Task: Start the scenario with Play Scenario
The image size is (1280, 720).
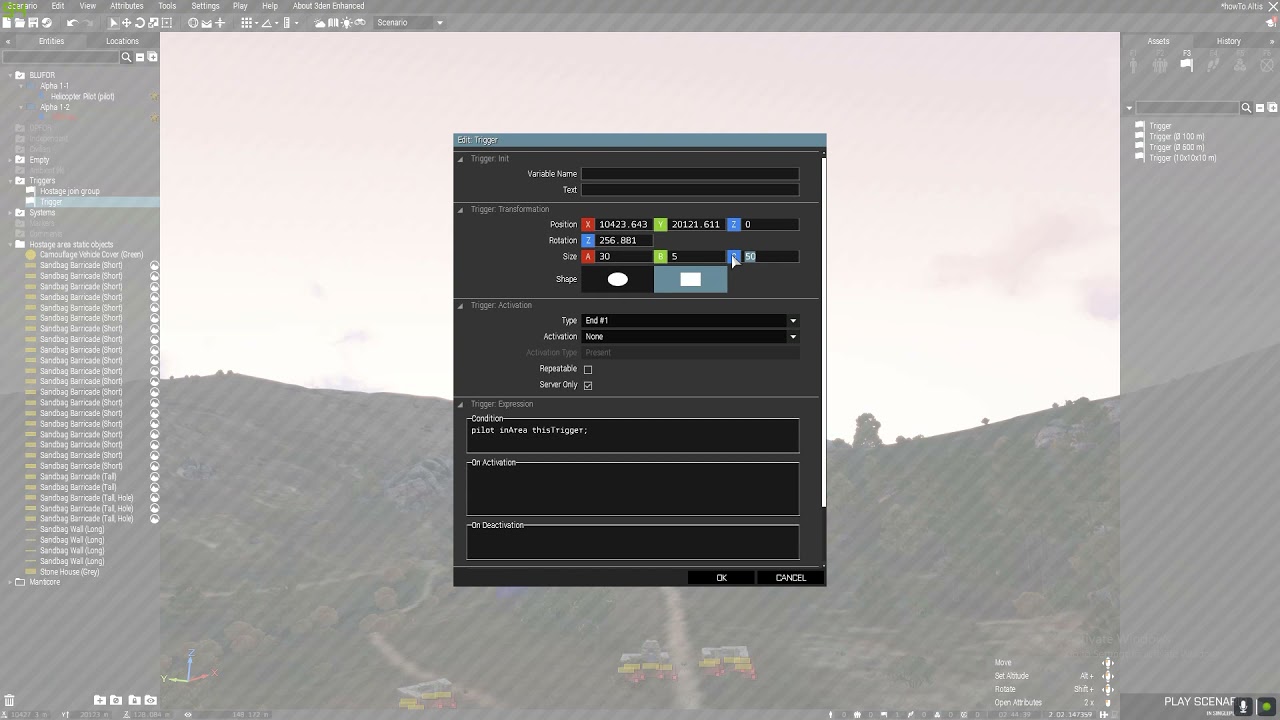Action: coord(1199,702)
